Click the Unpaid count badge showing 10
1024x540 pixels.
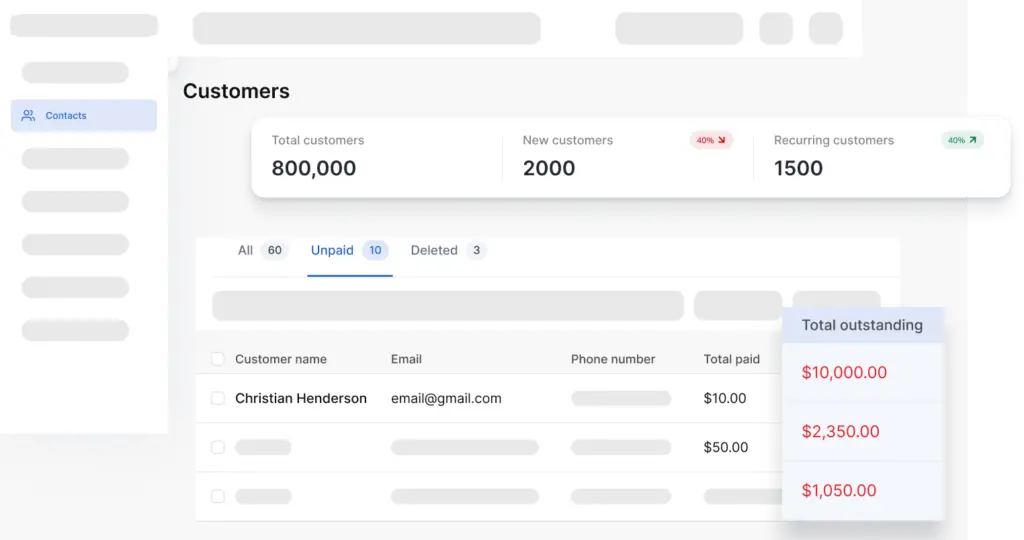(x=376, y=250)
